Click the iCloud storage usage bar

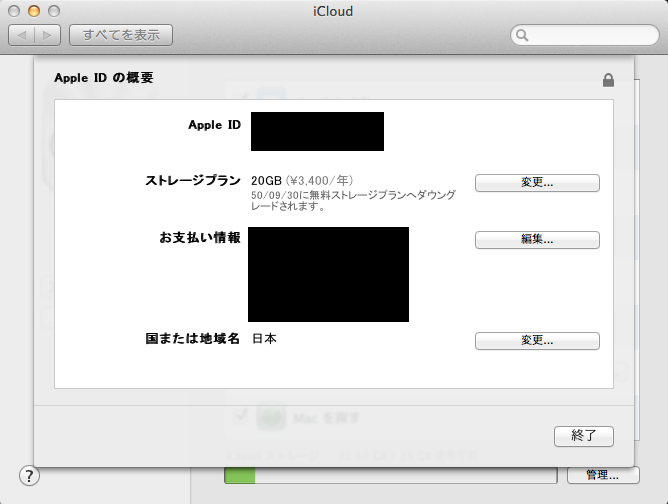pos(391,475)
